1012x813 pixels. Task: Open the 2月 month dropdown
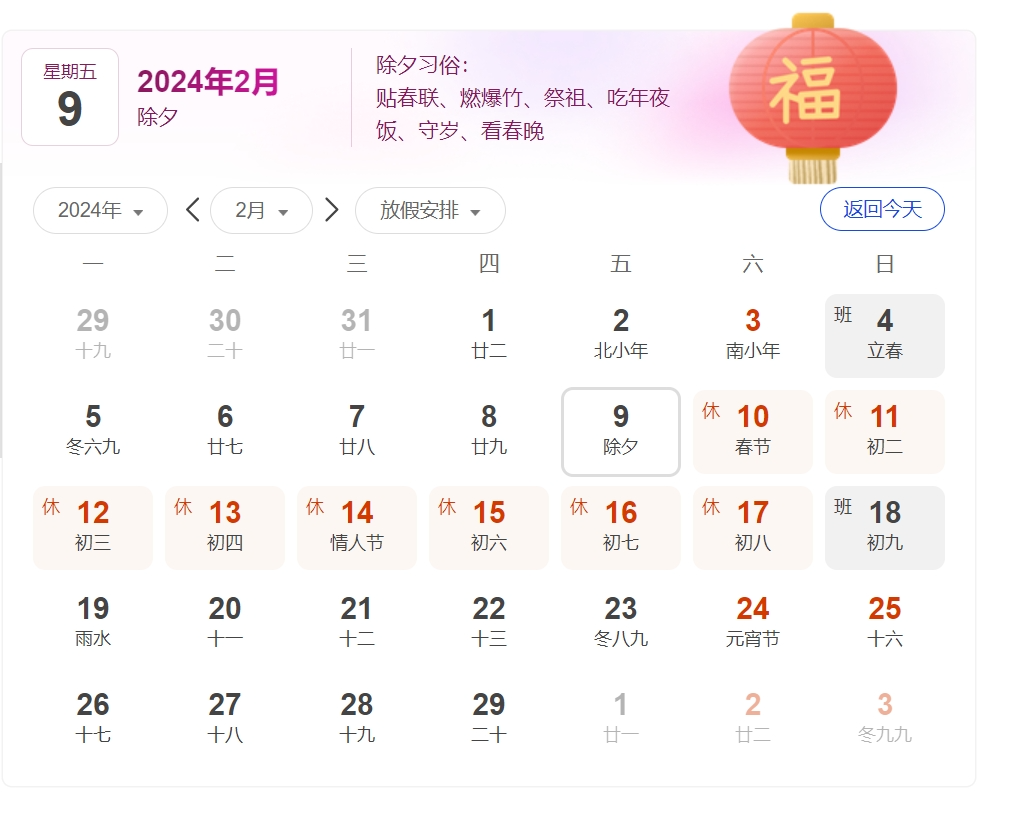[x=261, y=210]
